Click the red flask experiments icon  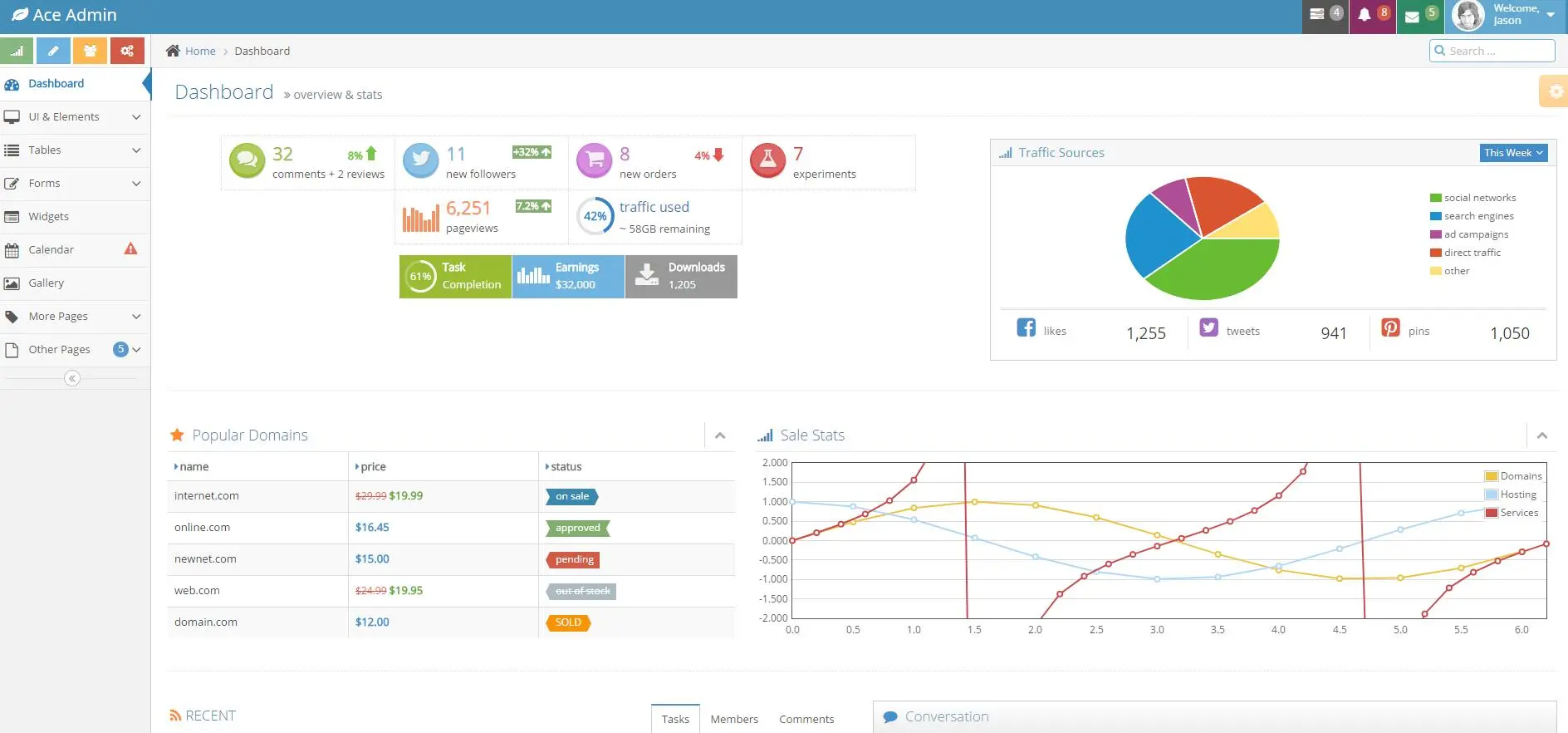tap(768, 160)
